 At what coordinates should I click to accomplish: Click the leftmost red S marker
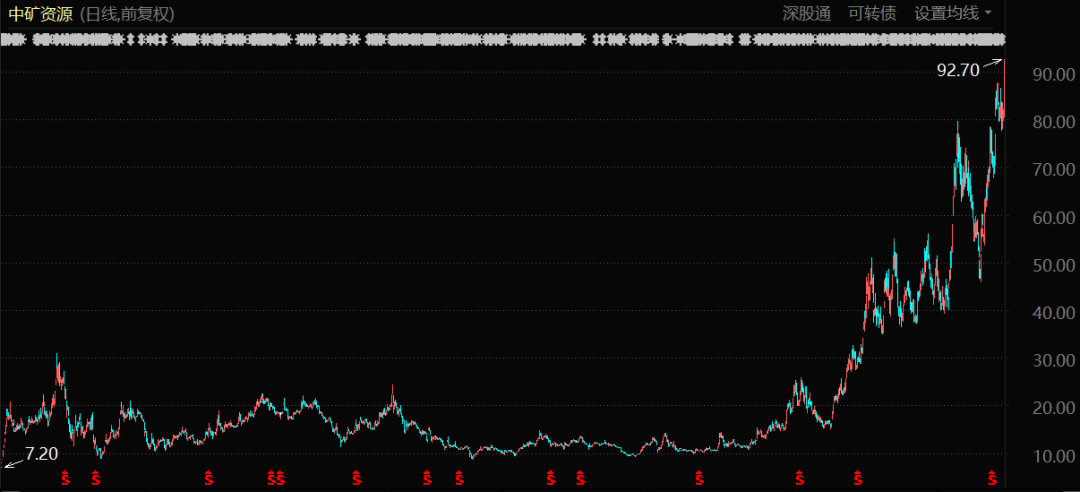click(x=66, y=478)
